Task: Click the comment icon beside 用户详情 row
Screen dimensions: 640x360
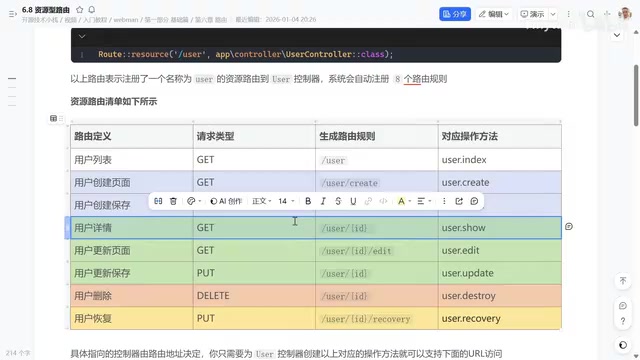Action: coord(569,226)
